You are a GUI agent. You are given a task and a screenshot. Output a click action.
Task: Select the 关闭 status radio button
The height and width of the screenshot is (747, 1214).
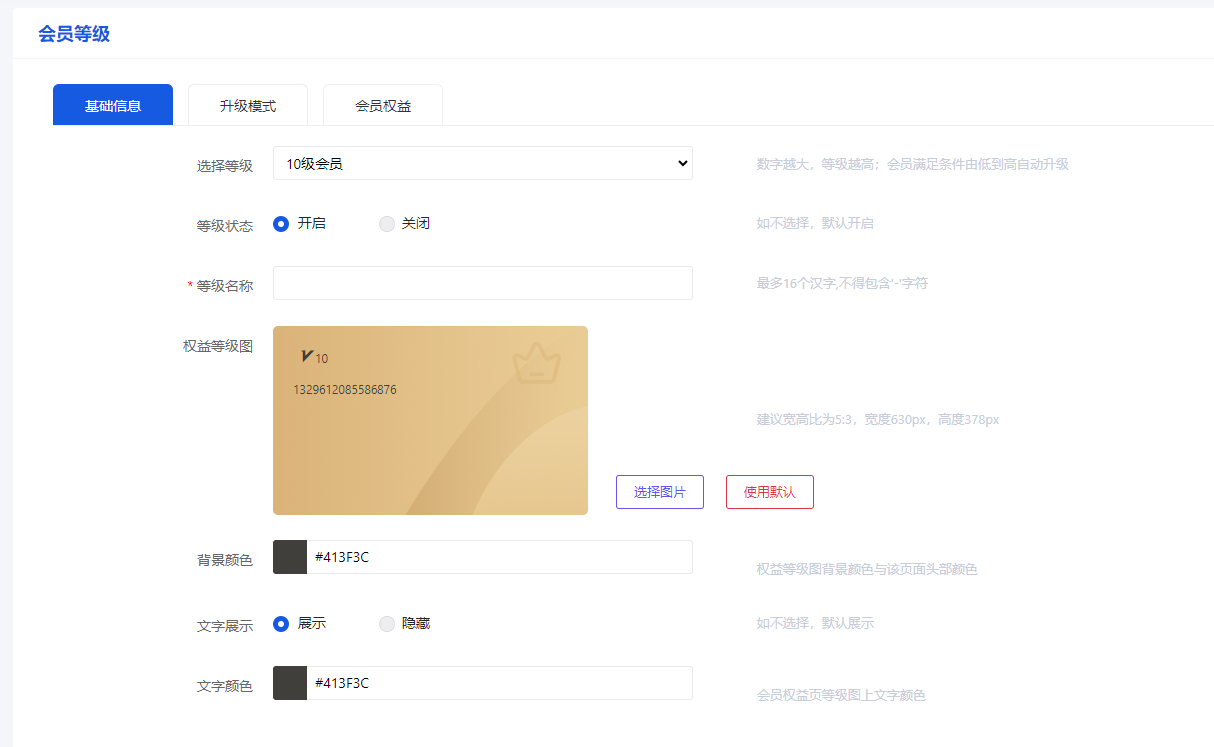coord(387,224)
